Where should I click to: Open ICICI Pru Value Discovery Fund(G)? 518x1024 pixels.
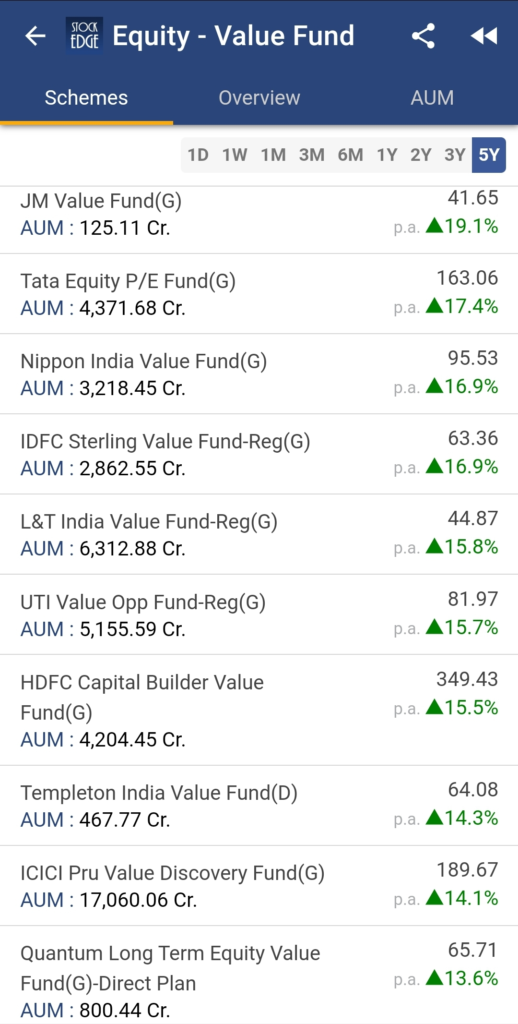coord(259,886)
